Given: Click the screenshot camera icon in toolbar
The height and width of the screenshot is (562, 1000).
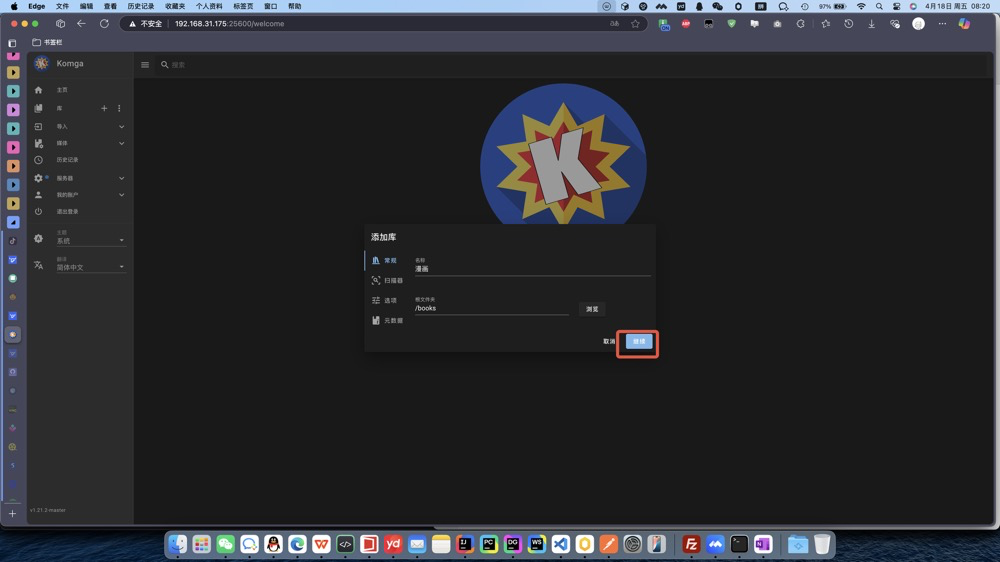Looking at the screenshot, I should (777, 24).
